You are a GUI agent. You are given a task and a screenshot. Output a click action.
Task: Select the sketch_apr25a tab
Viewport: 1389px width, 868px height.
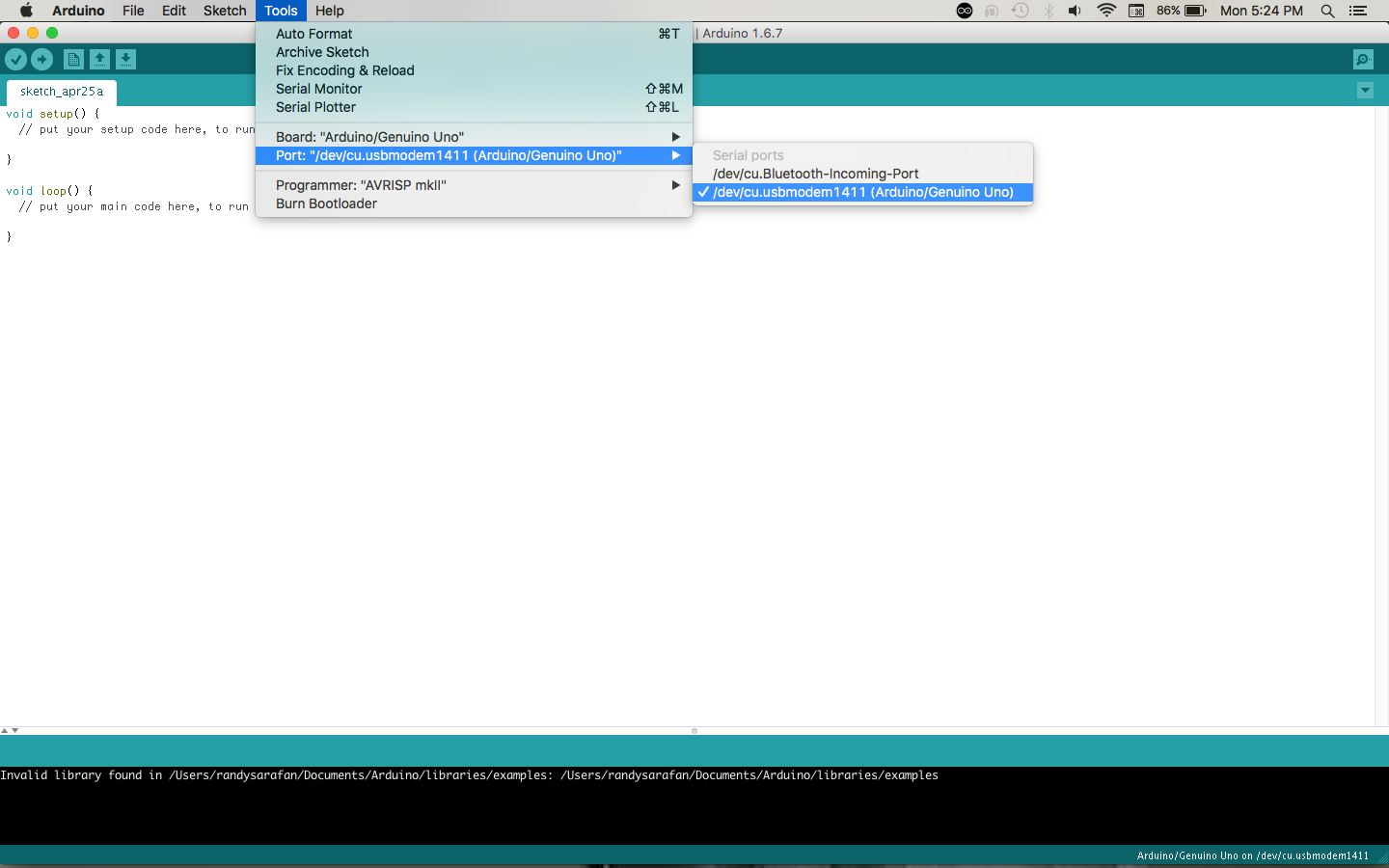click(62, 92)
